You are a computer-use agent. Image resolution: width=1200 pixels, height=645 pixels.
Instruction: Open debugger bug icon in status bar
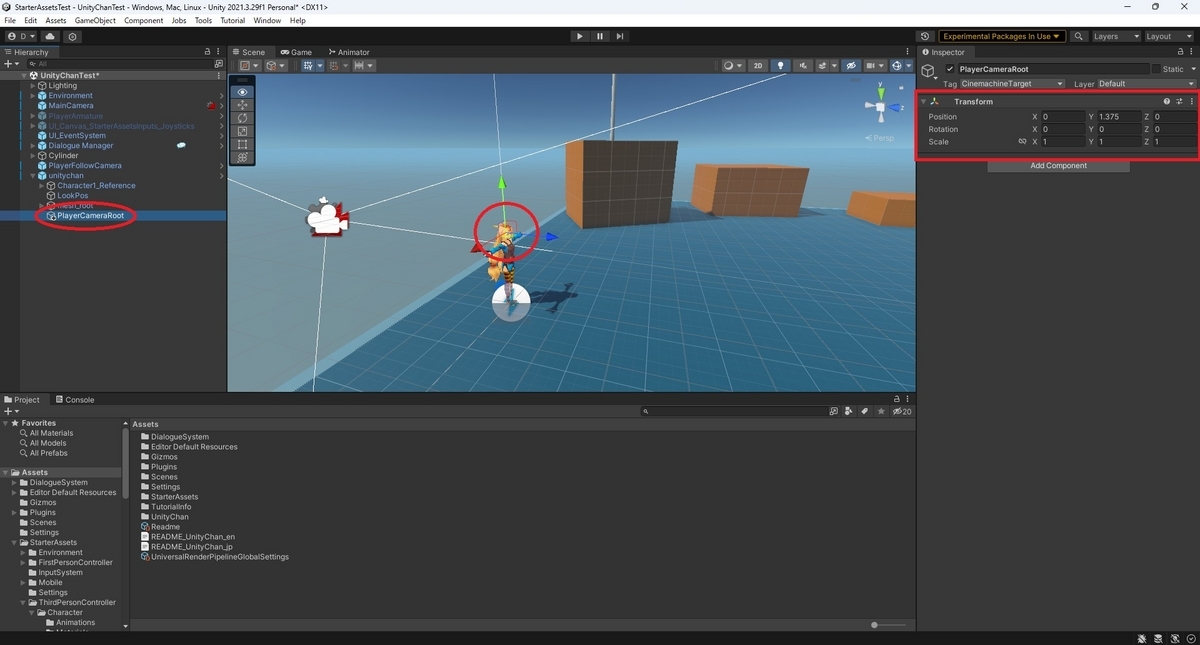[1142, 638]
